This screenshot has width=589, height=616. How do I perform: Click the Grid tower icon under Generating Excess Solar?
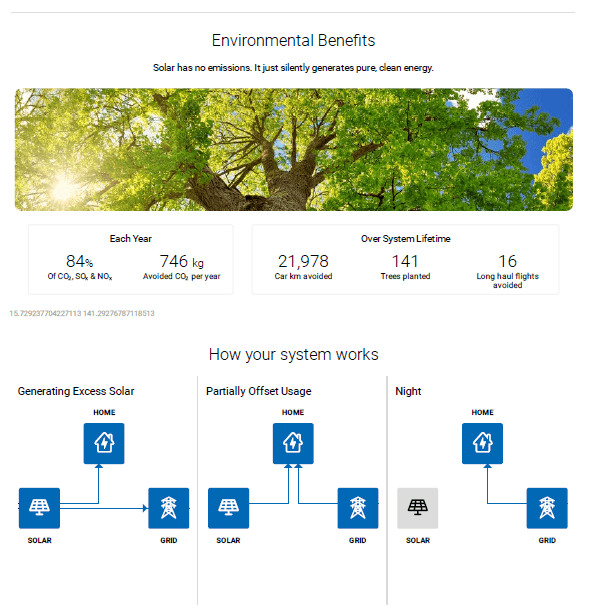[x=169, y=508]
